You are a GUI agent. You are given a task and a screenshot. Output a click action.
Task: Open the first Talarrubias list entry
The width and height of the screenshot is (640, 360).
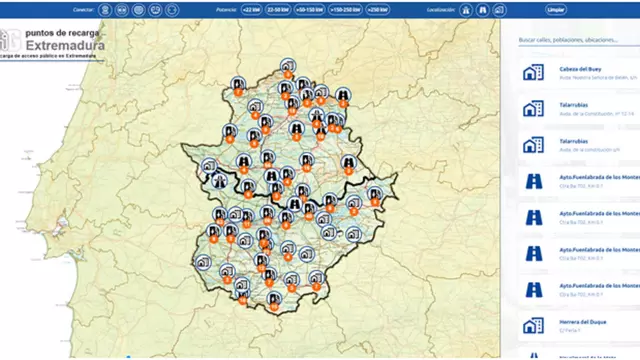pos(579,109)
